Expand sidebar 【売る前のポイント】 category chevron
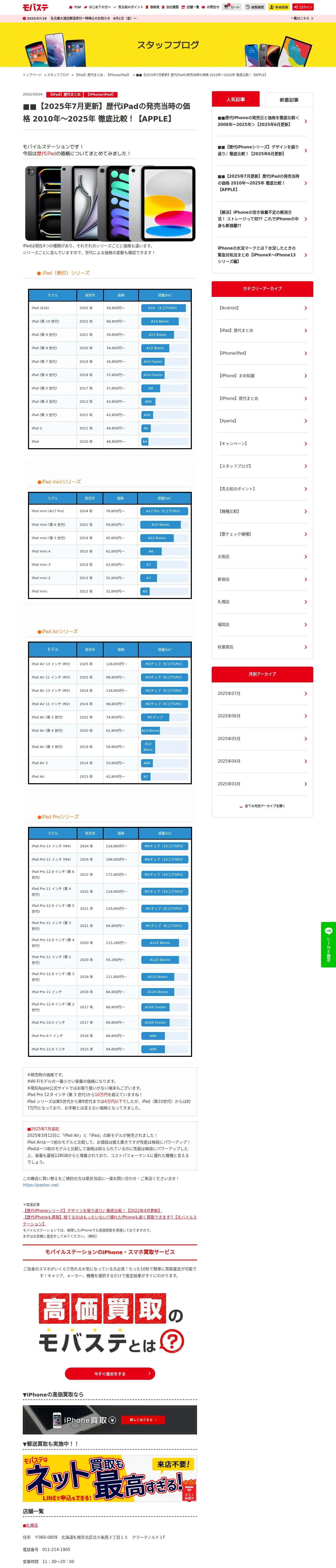This screenshot has height=1568, width=336. click(305, 489)
